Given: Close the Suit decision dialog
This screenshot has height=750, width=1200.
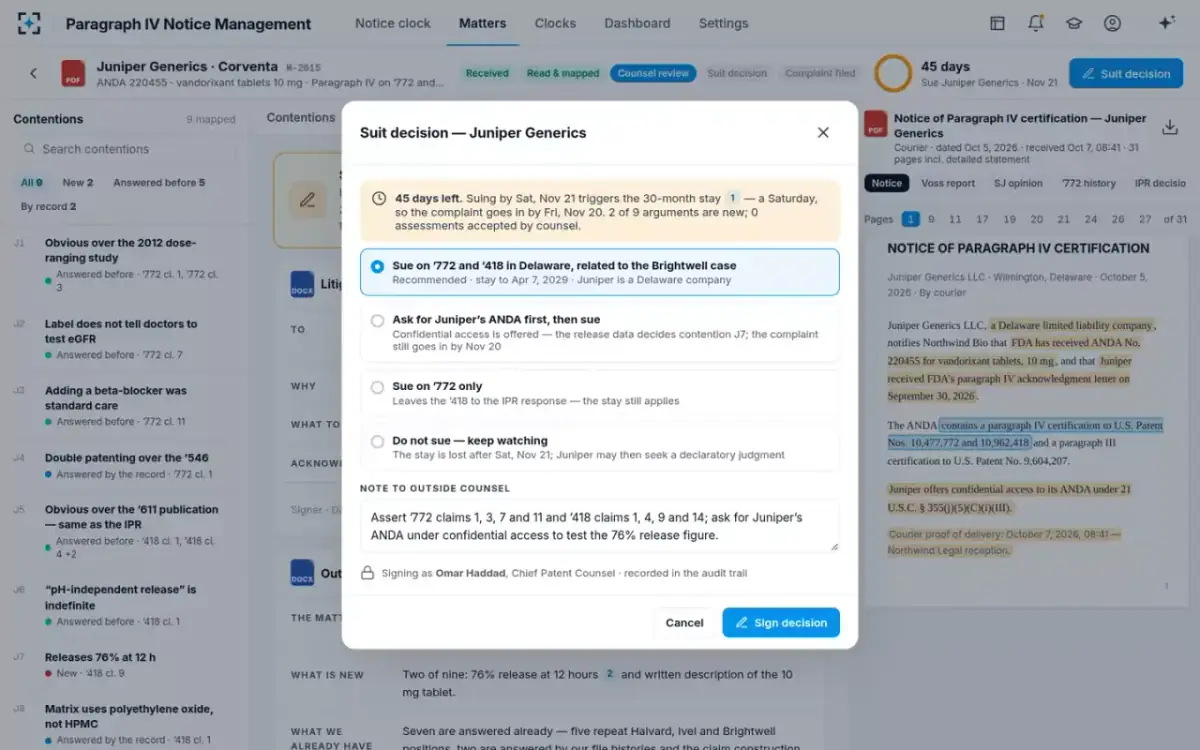Looking at the screenshot, I should click(x=823, y=132).
